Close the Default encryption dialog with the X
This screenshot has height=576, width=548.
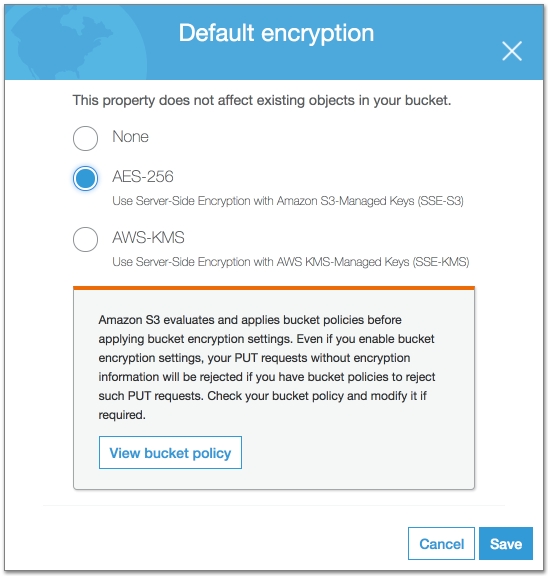click(x=512, y=51)
